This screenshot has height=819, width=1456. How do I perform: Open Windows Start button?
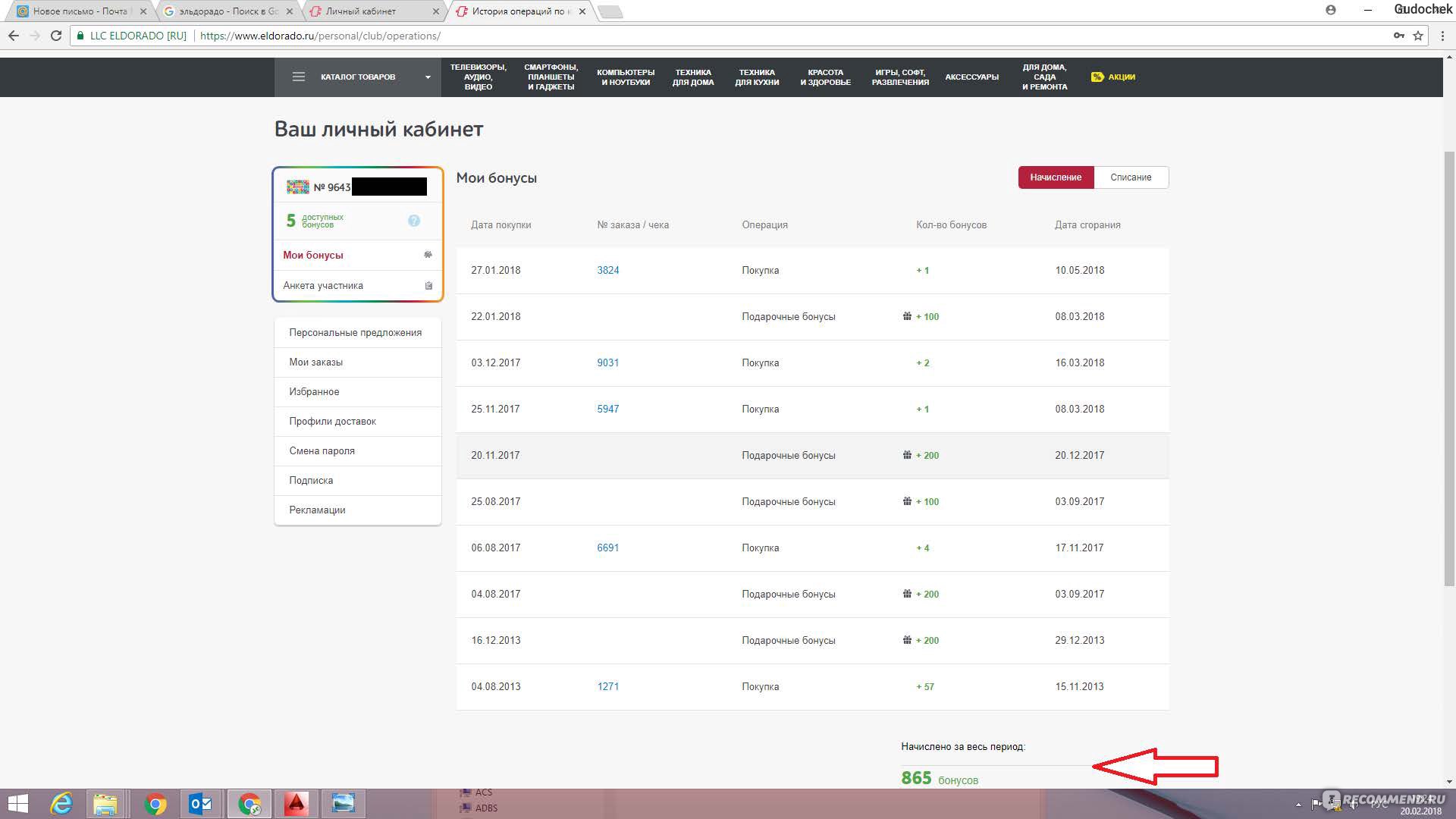click(17, 804)
